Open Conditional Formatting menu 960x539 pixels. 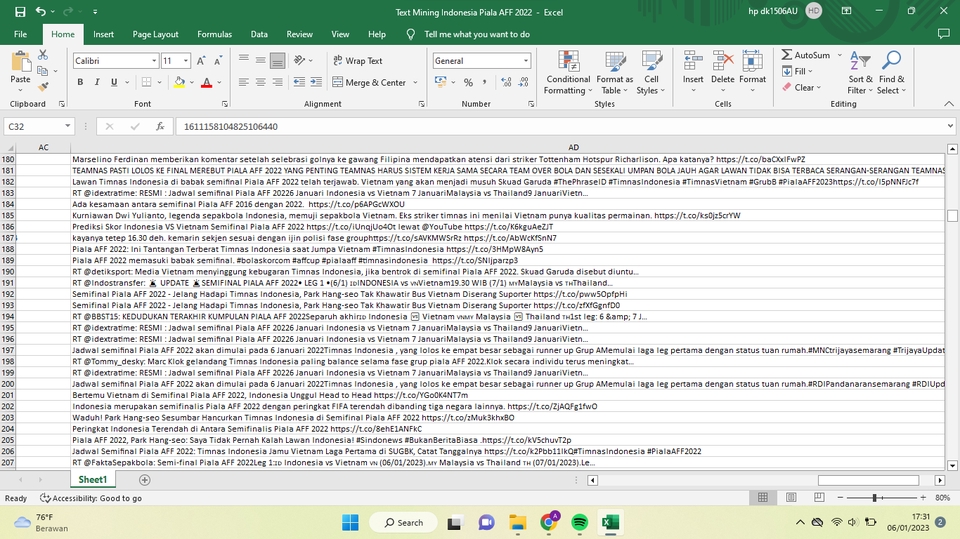[568, 73]
